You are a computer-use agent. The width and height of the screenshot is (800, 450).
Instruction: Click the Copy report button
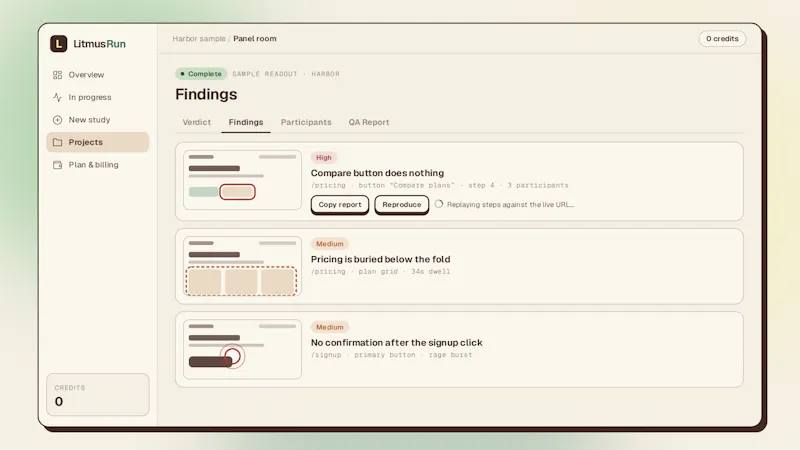point(340,205)
